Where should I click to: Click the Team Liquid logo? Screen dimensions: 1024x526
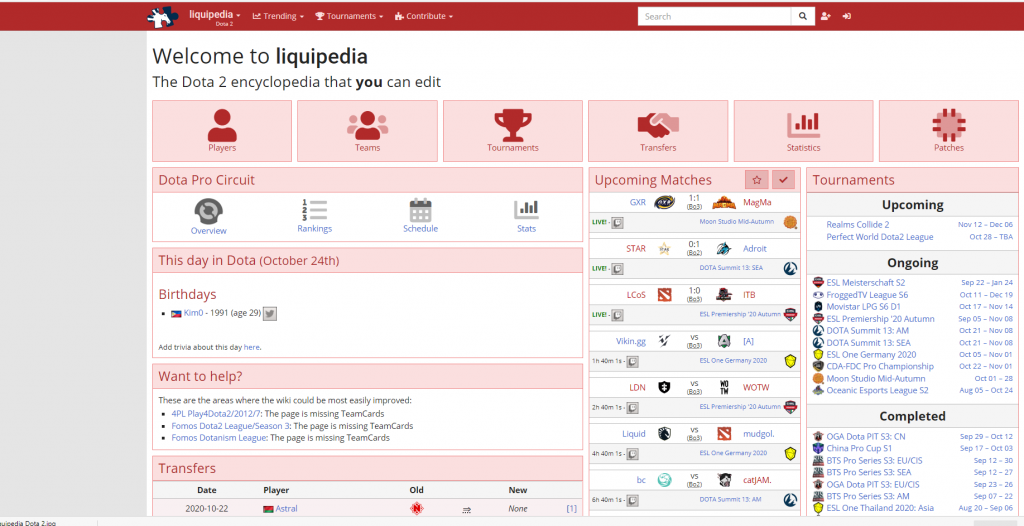[664, 433]
